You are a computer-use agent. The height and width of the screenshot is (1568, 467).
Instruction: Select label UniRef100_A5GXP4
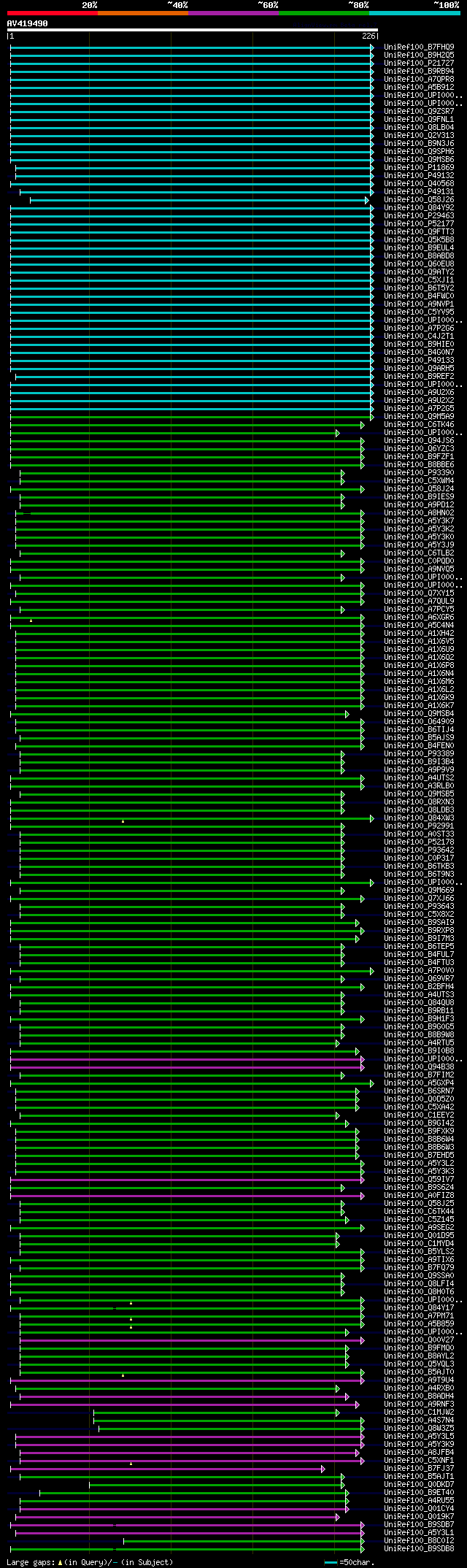419,1083
